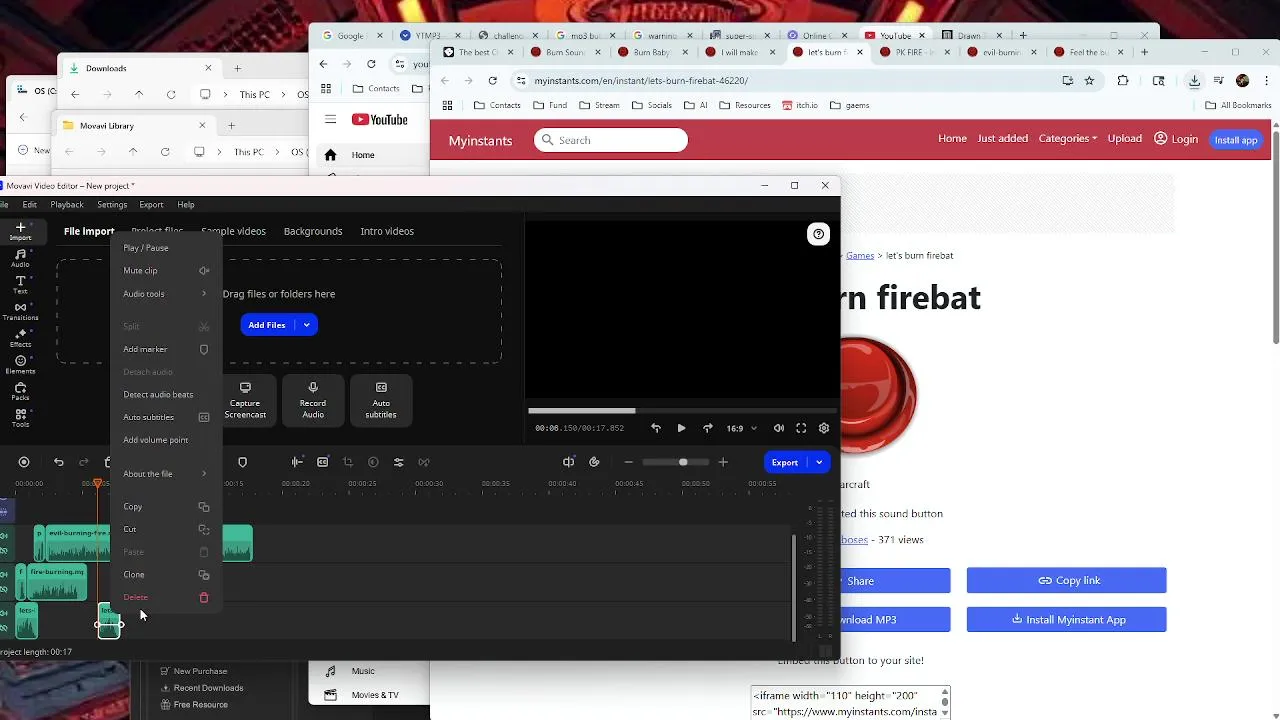This screenshot has width=1280, height=720.
Task: Open the Elements panel in Movavi
Action: 20,365
